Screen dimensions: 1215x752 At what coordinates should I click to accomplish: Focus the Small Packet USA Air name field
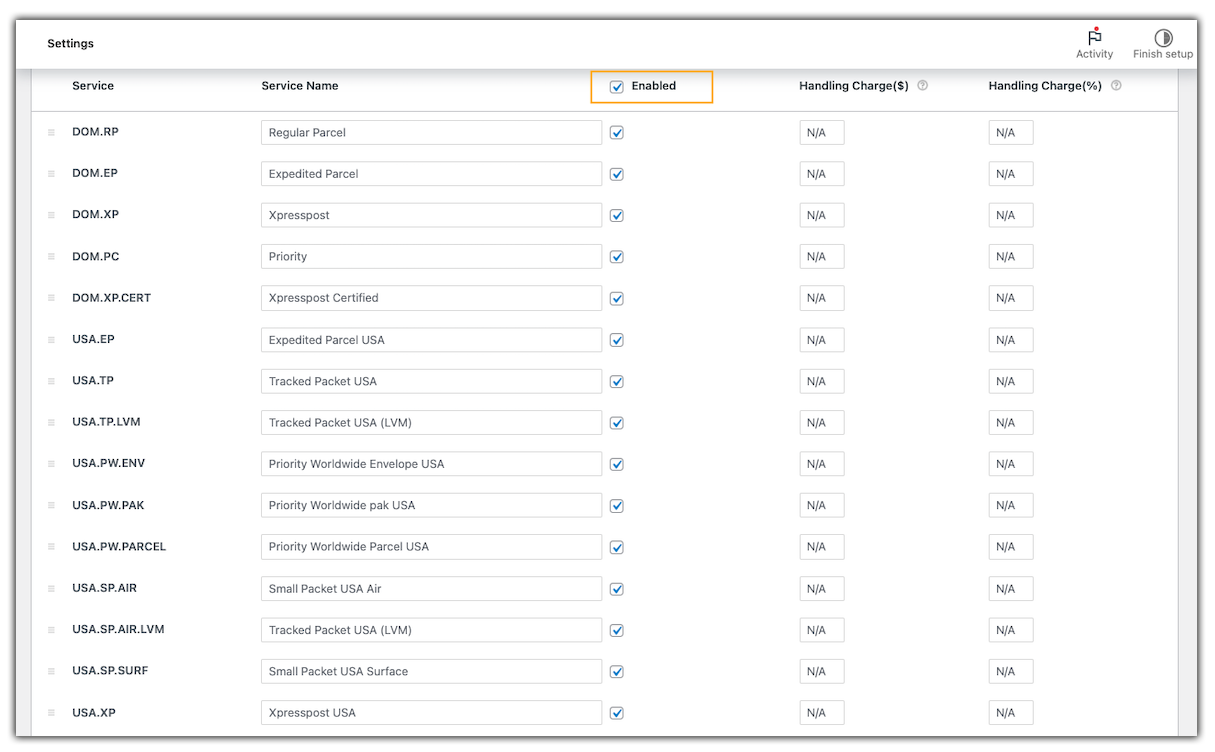(x=431, y=589)
